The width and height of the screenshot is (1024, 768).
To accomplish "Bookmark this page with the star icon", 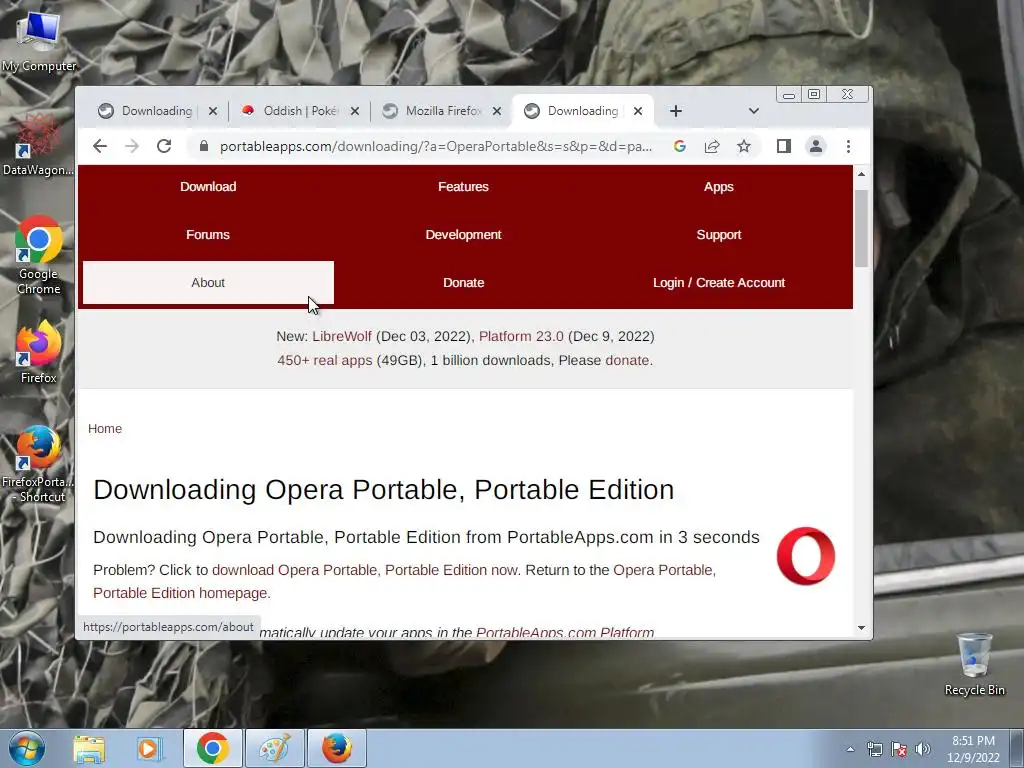I will 744,146.
